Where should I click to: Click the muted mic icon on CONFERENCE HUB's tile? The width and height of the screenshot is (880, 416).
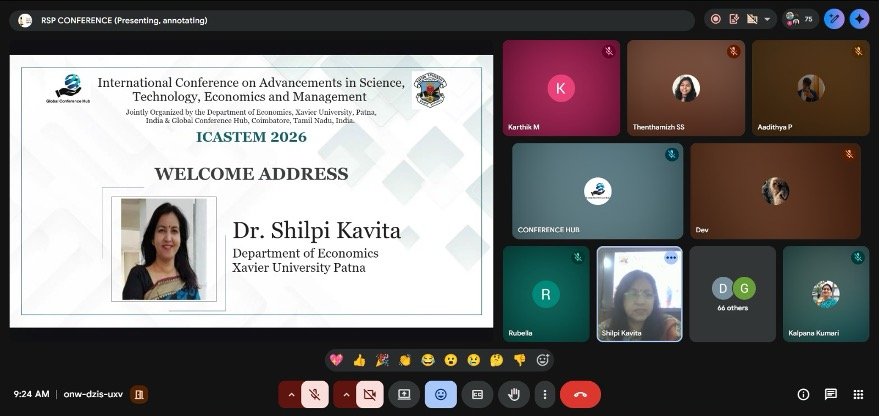click(671, 154)
